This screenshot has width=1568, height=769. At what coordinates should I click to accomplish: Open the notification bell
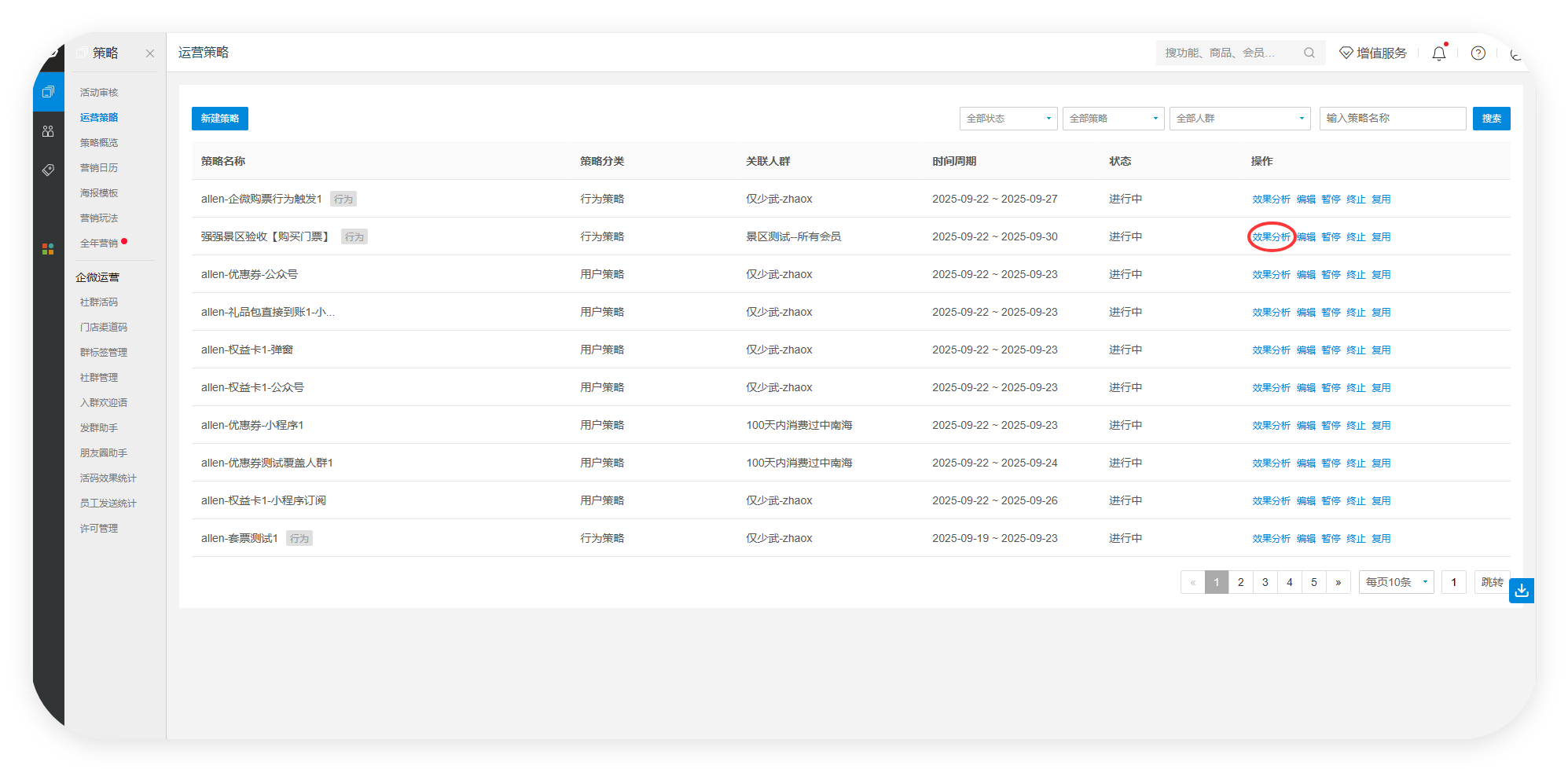pos(1438,53)
